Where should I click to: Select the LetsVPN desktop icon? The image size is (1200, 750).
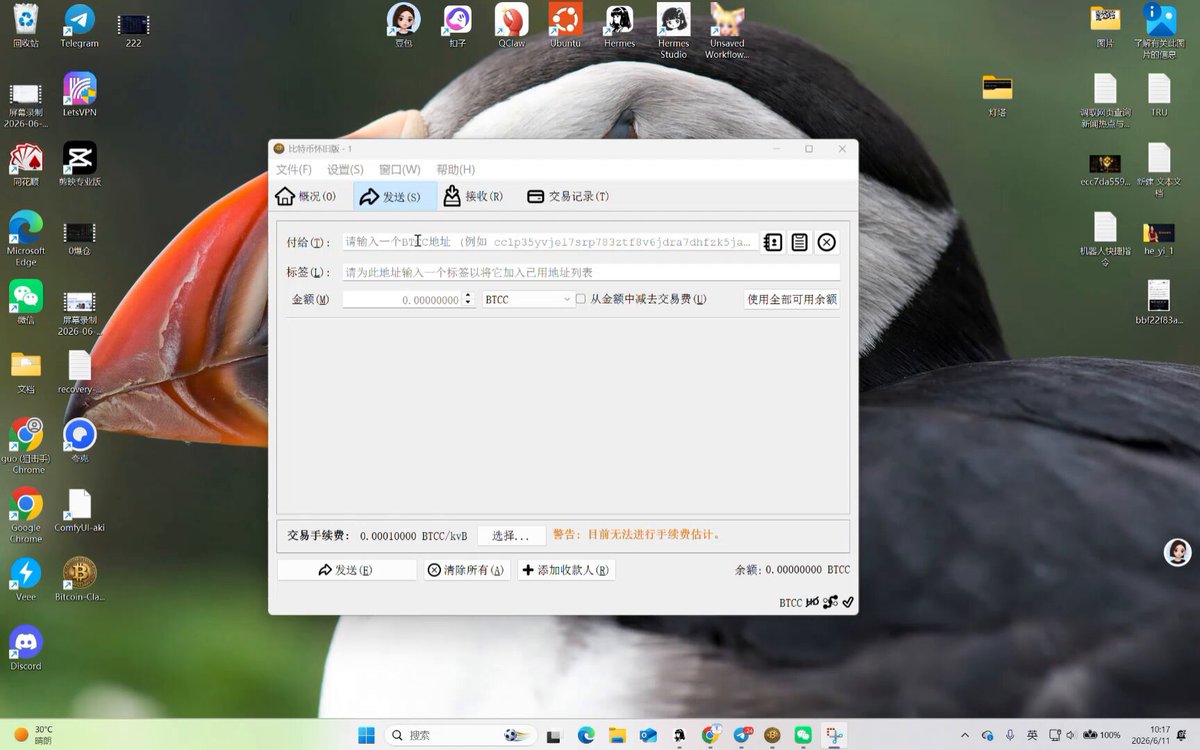click(79, 95)
